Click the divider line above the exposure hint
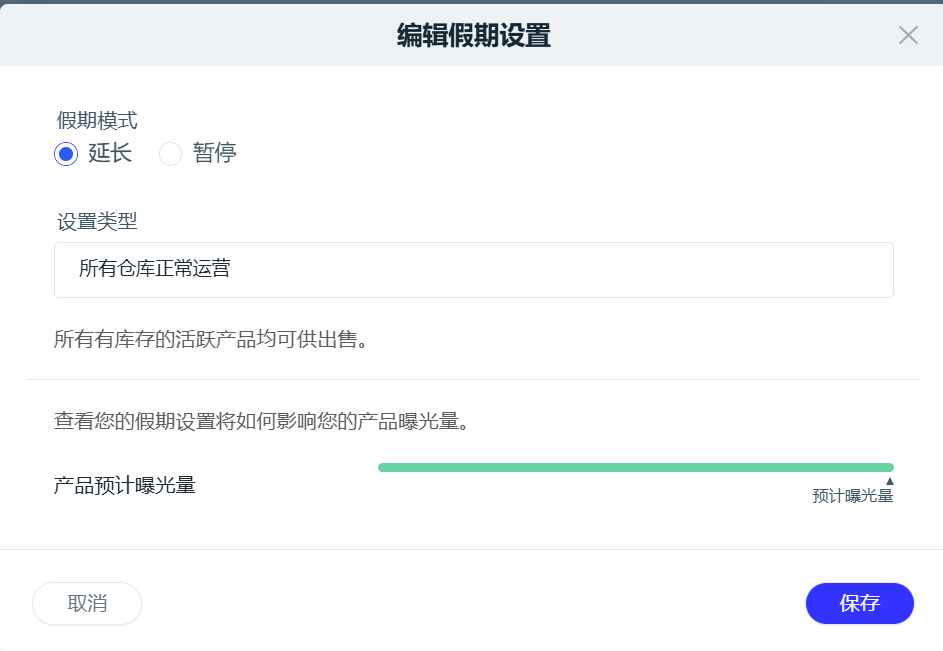This screenshot has width=943, height=651. pos(473,380)
